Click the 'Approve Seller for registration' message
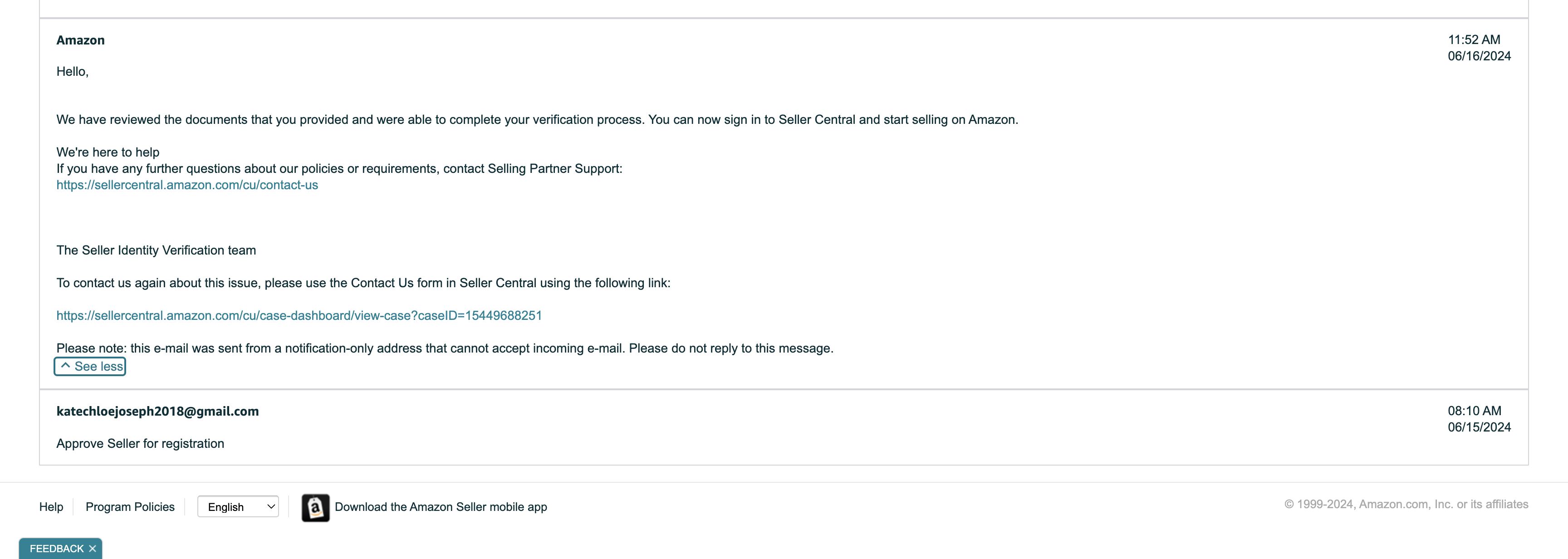The width and height of the screenshot is (1568, 559). [x=140, y=443]
